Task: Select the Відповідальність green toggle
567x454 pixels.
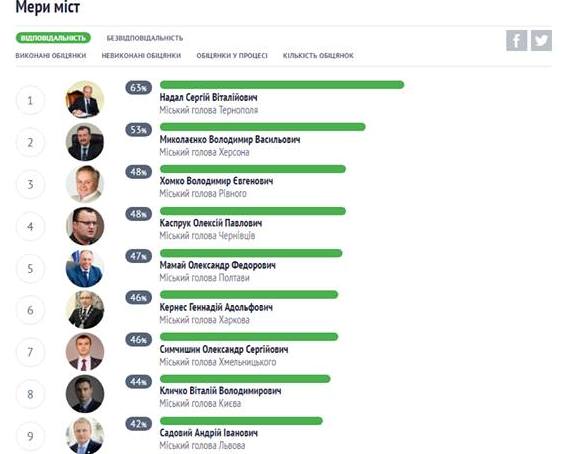Action: tap(53, 38)
